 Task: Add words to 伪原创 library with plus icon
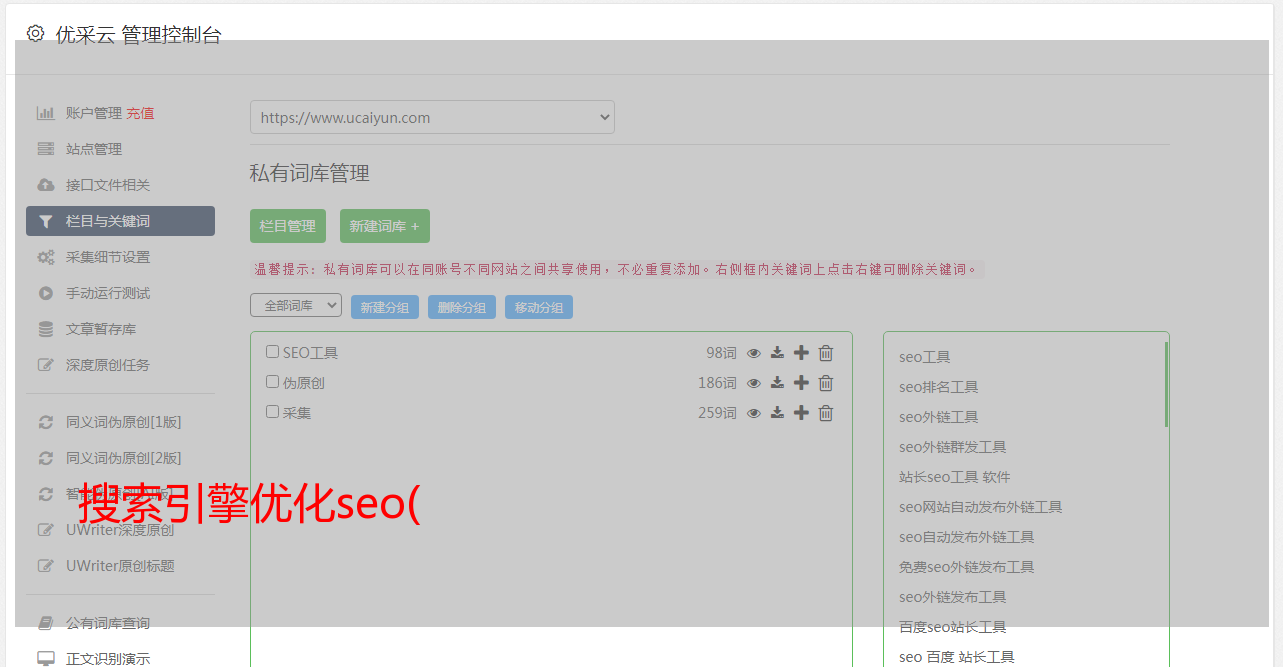click(x=801, y=383)
